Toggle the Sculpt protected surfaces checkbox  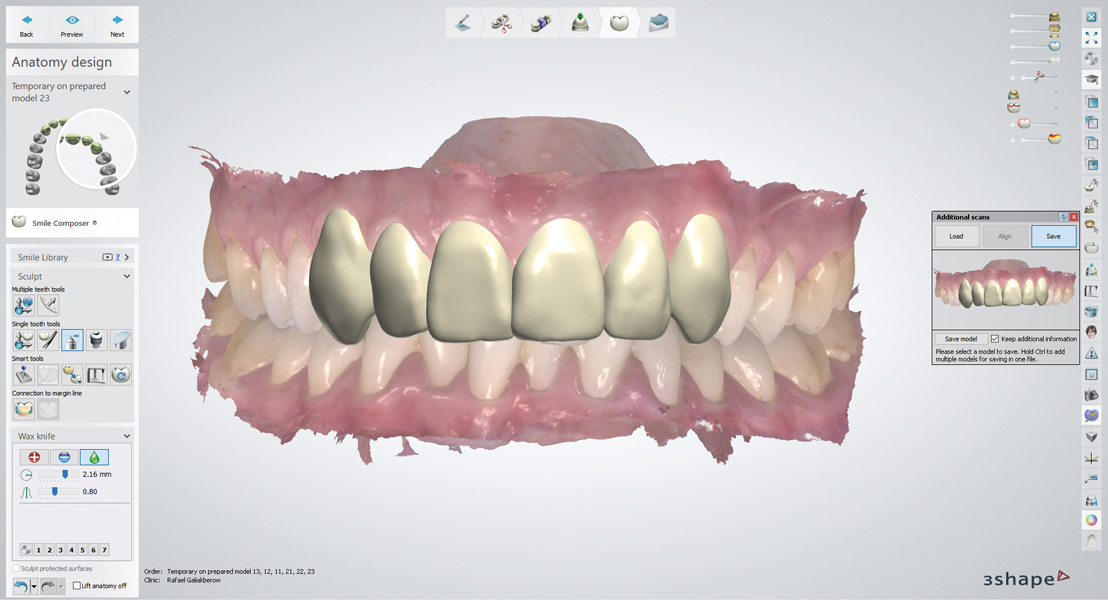16,568
